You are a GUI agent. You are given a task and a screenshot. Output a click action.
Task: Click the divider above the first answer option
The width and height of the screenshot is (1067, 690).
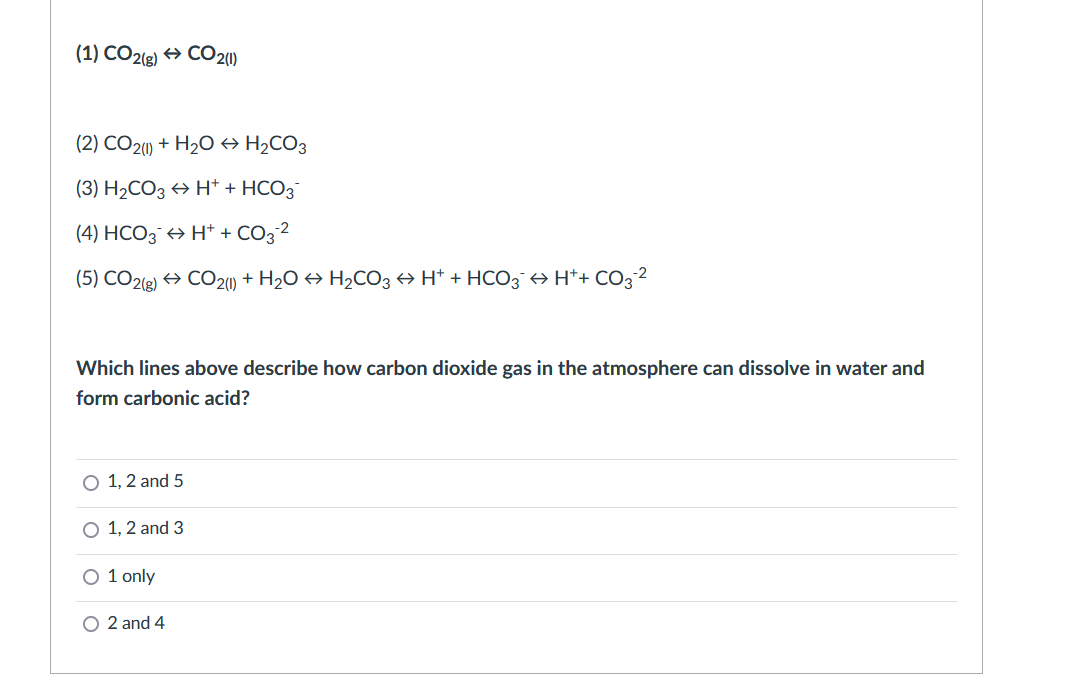click(517, 458)
